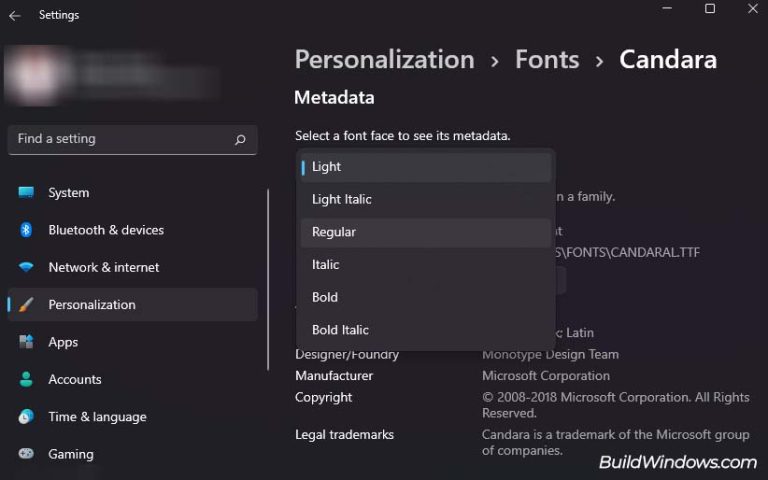Screen dimensions: 768x480
Task: Click the Legal trademarks label
Action: coord(344,434)
